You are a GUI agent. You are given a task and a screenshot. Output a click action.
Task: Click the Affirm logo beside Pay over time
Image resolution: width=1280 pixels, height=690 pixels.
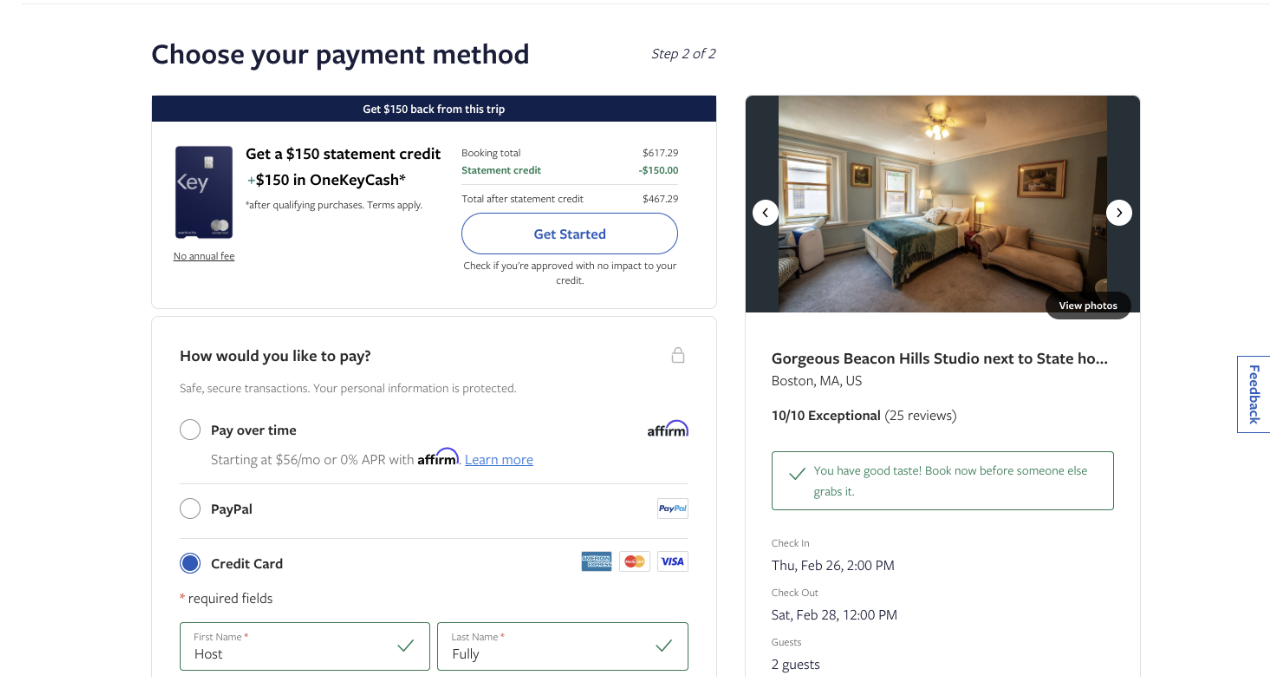[x=667, y=429]
